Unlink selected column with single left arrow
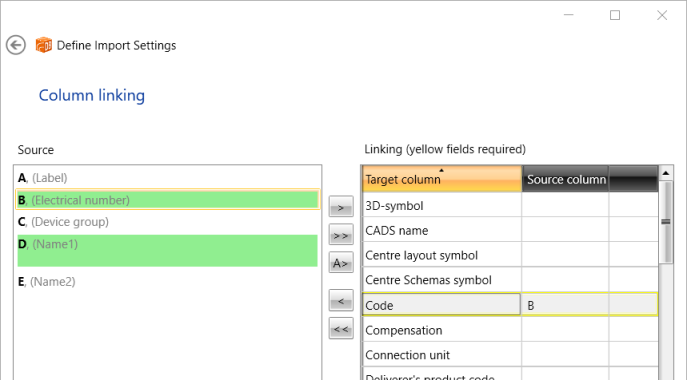The width and height of the screenshot is (687, 380). click(341, 301)
